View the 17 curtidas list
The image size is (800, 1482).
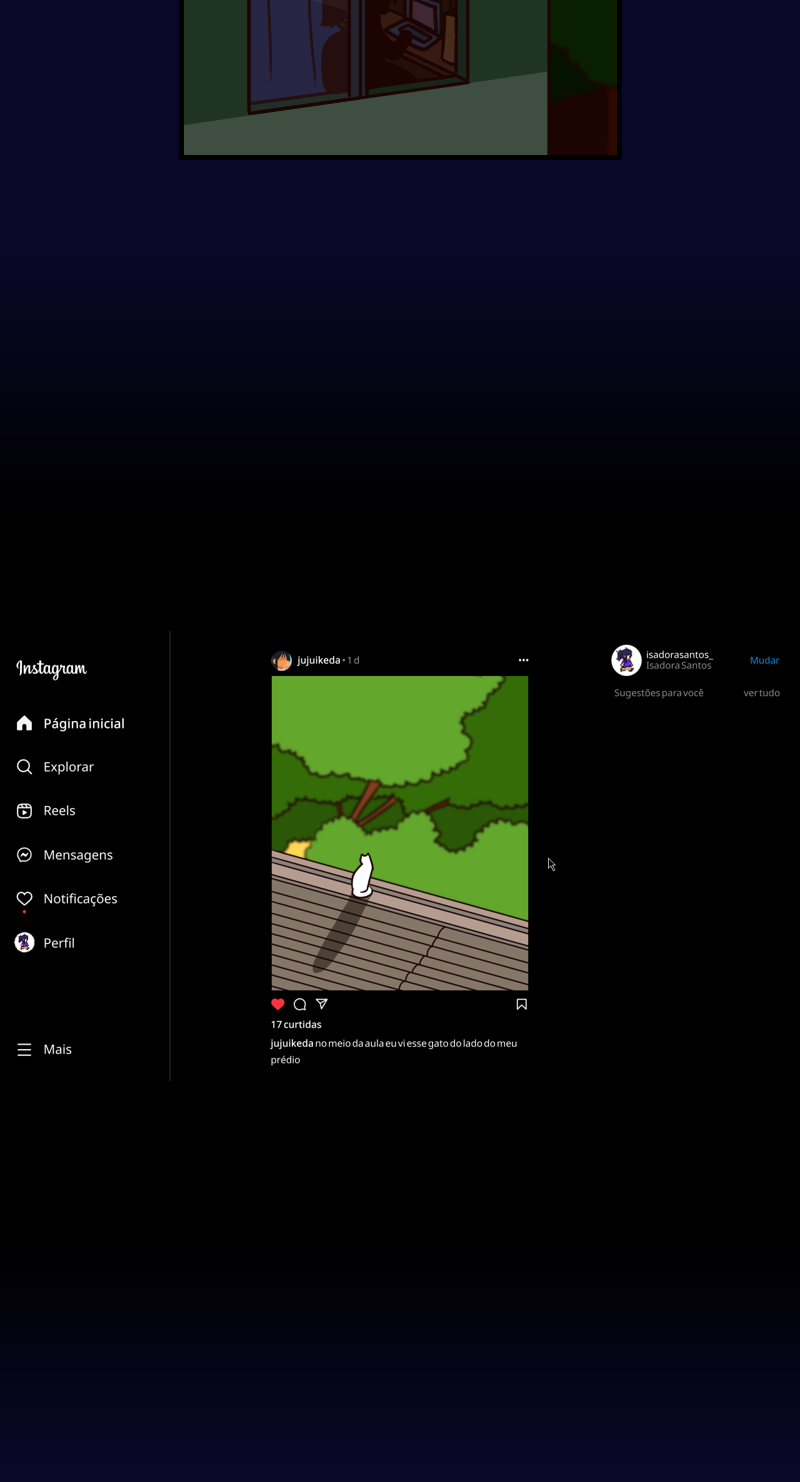coord(296,1024)
